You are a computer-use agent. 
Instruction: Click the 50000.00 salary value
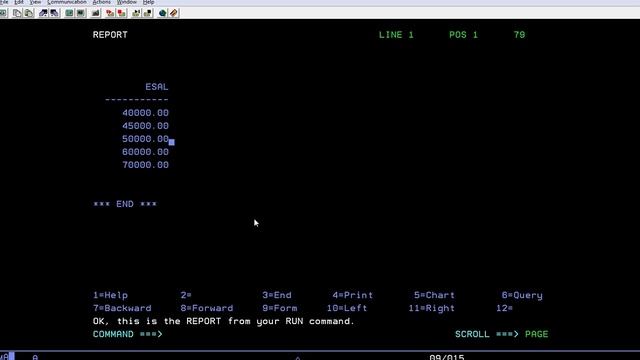pos(145,139)
